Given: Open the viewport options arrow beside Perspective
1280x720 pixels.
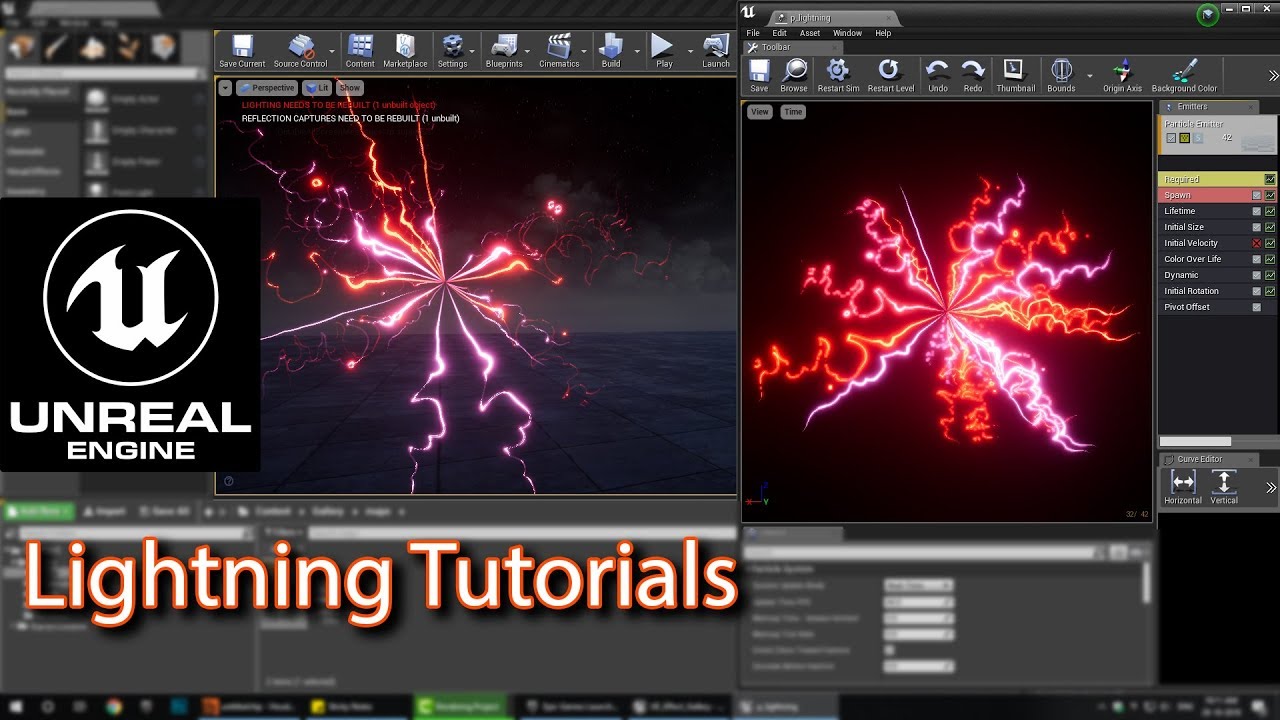Looking at the screenshot, I should coord(226,88).
